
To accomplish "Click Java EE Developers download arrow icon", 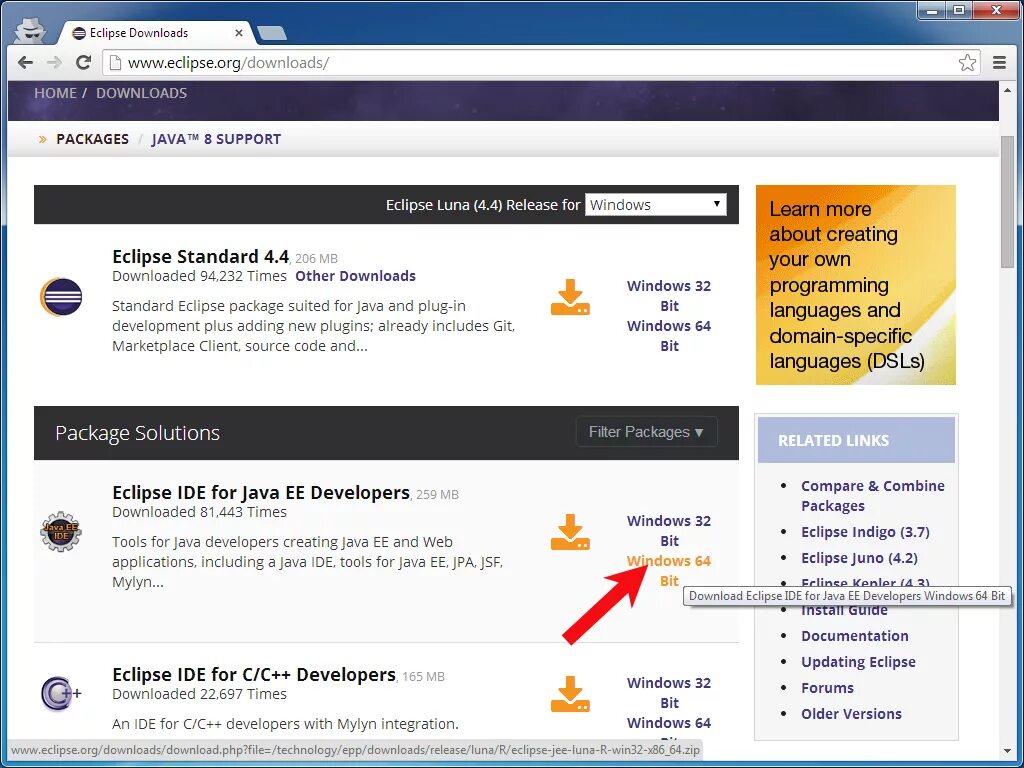I will click(570, 532).
